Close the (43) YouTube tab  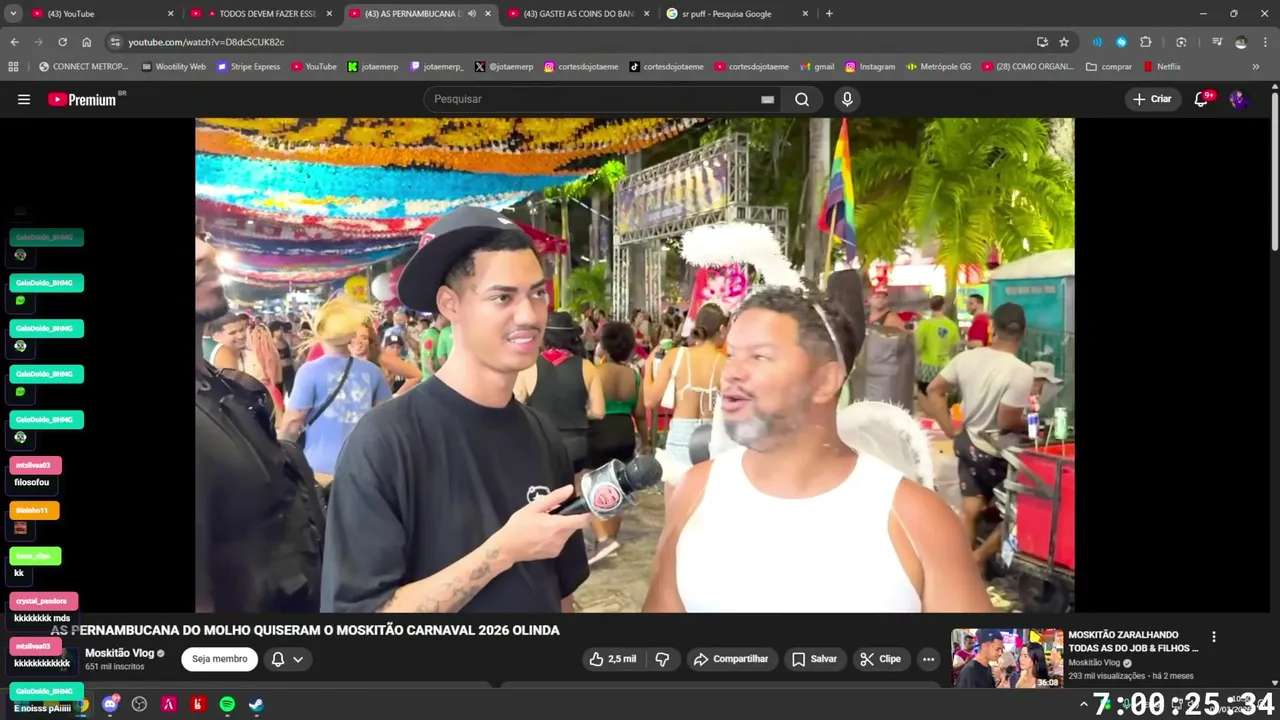coord(170,14)
